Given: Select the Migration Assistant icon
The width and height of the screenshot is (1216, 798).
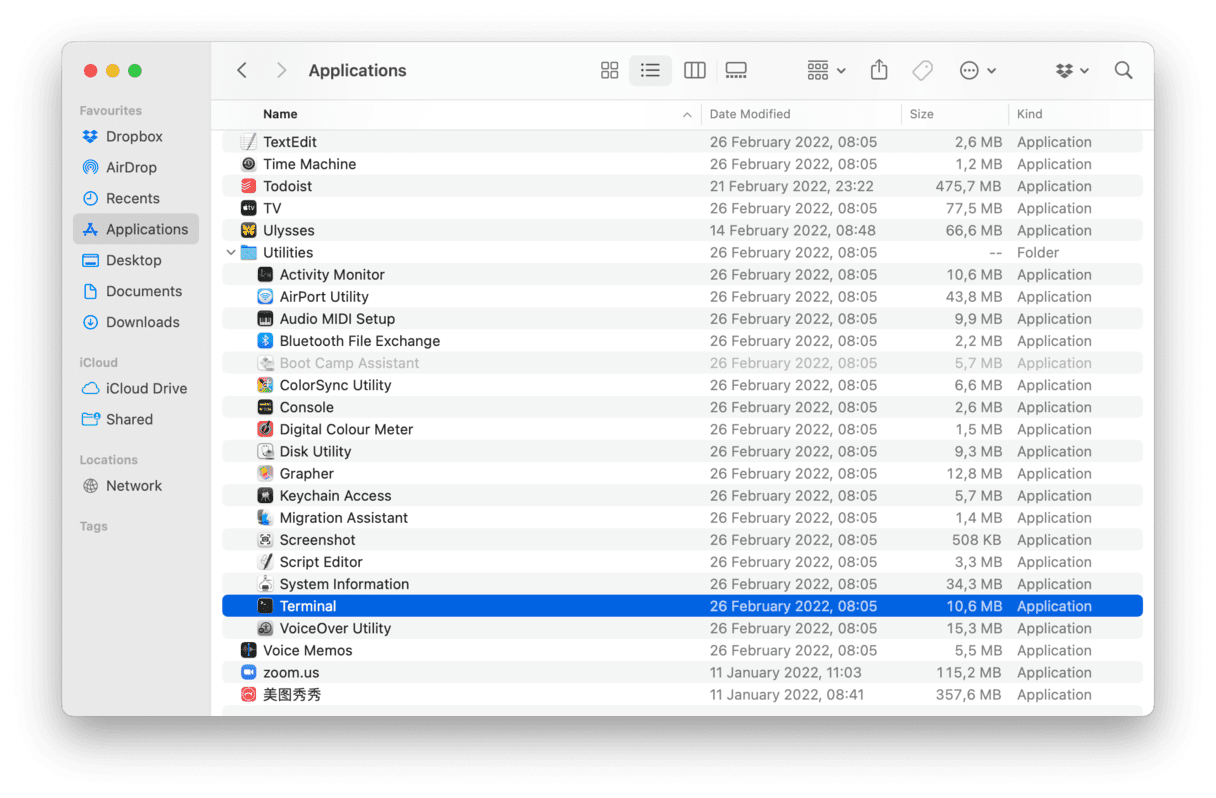Looking at the screenshot, I should coord(265,517).
